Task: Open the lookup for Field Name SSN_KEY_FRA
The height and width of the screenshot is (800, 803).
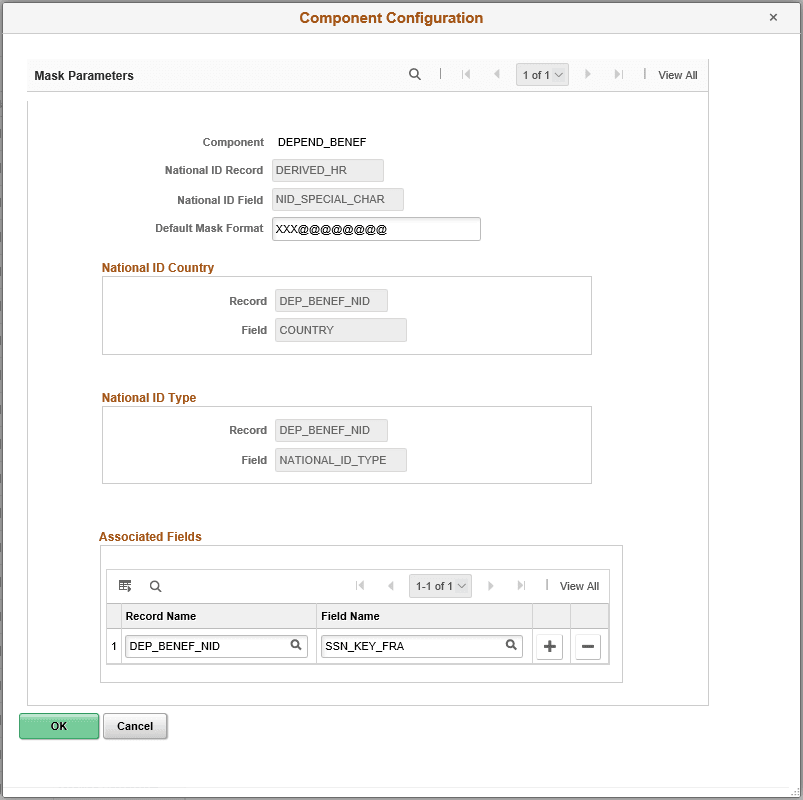Action: (510, 646)
